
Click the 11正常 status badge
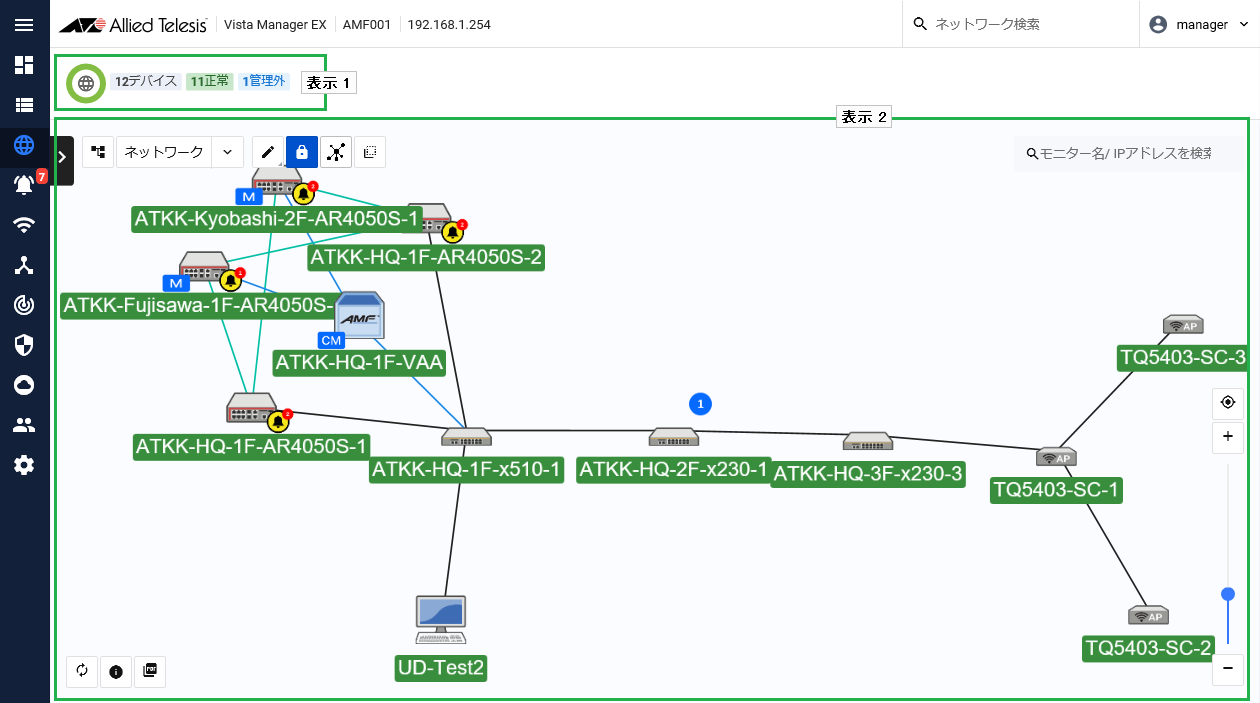pyautogui.click(x=210, y=81)
